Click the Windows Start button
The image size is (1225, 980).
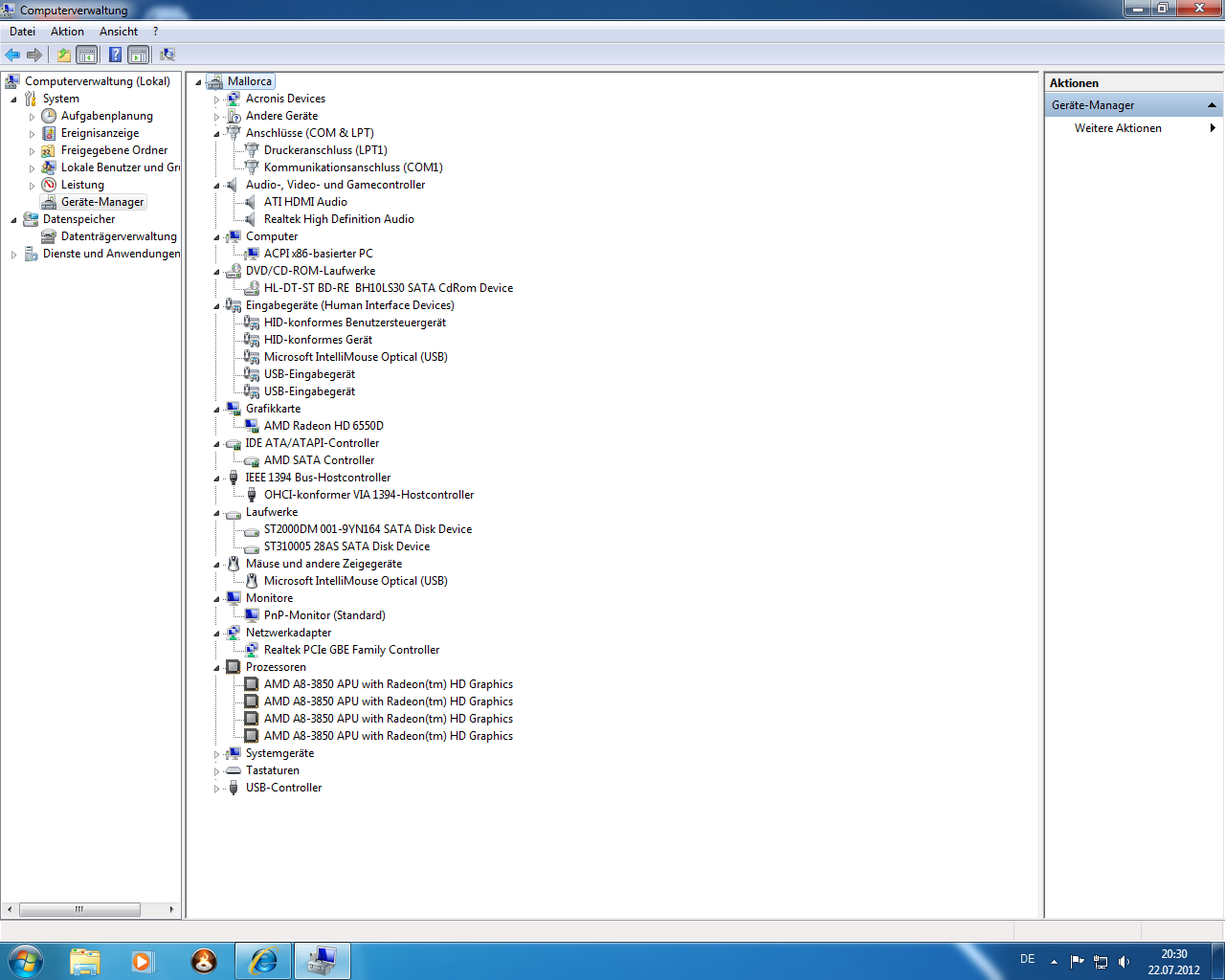(24, 961)
